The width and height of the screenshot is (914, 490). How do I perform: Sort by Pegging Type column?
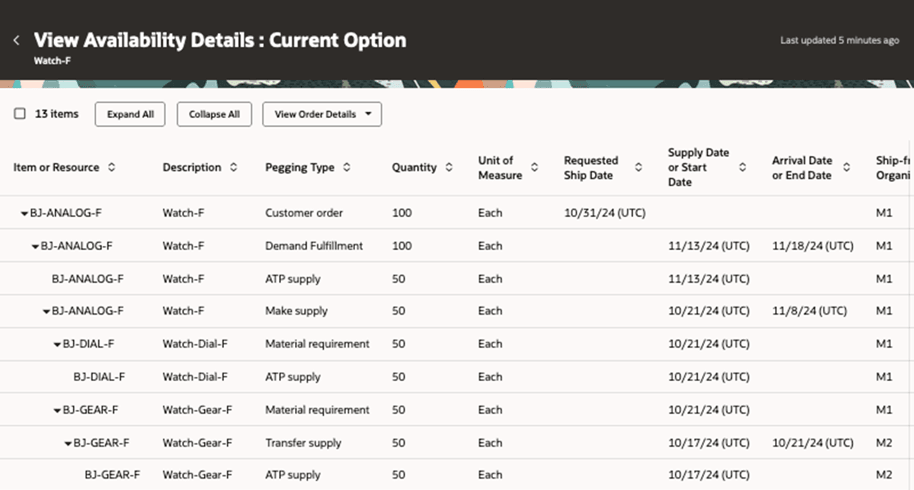click(x=346, y=168)
